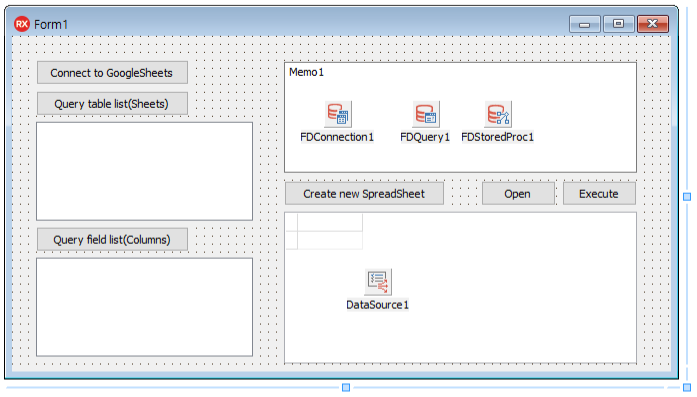Close the Form1 window
This screenshot has height=397, width=697.
pos(653,24)
